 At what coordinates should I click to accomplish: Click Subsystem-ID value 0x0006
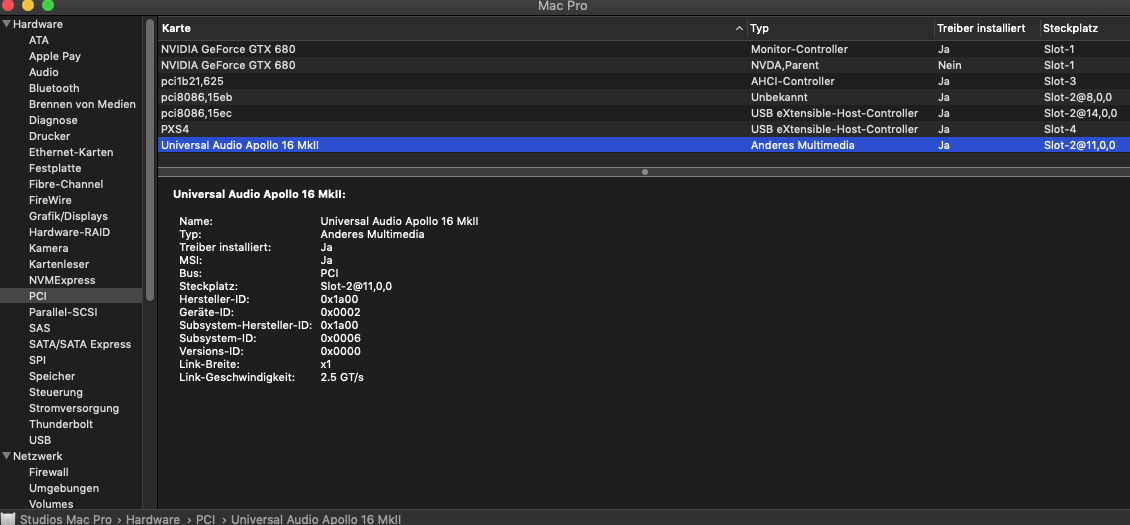click(340, 338)
